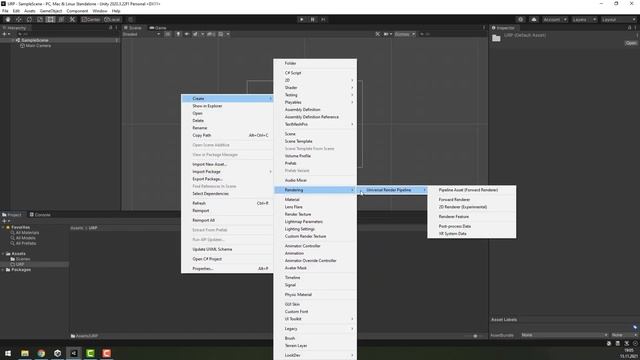The width and height of the screenshot is (640, 360).
Task: Click the Play button
Action: 302,20
